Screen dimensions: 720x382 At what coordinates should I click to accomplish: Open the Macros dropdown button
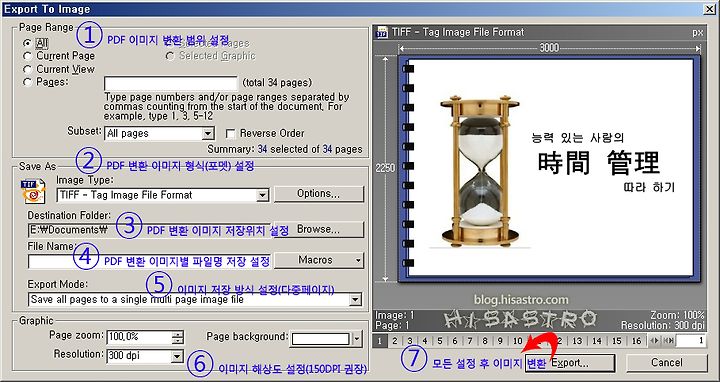pos(319,260)
